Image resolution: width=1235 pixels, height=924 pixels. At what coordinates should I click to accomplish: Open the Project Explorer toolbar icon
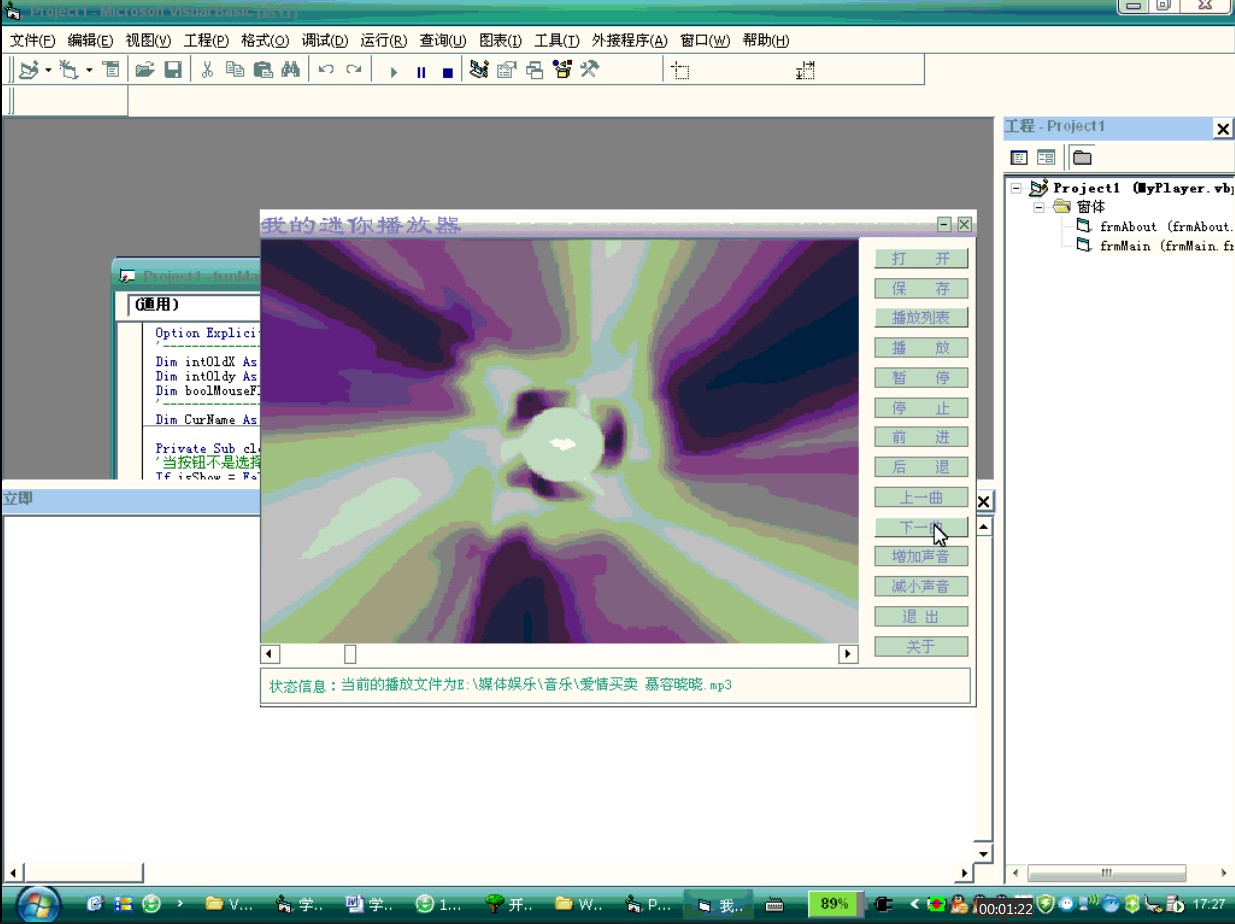click(x=479, y=70)
